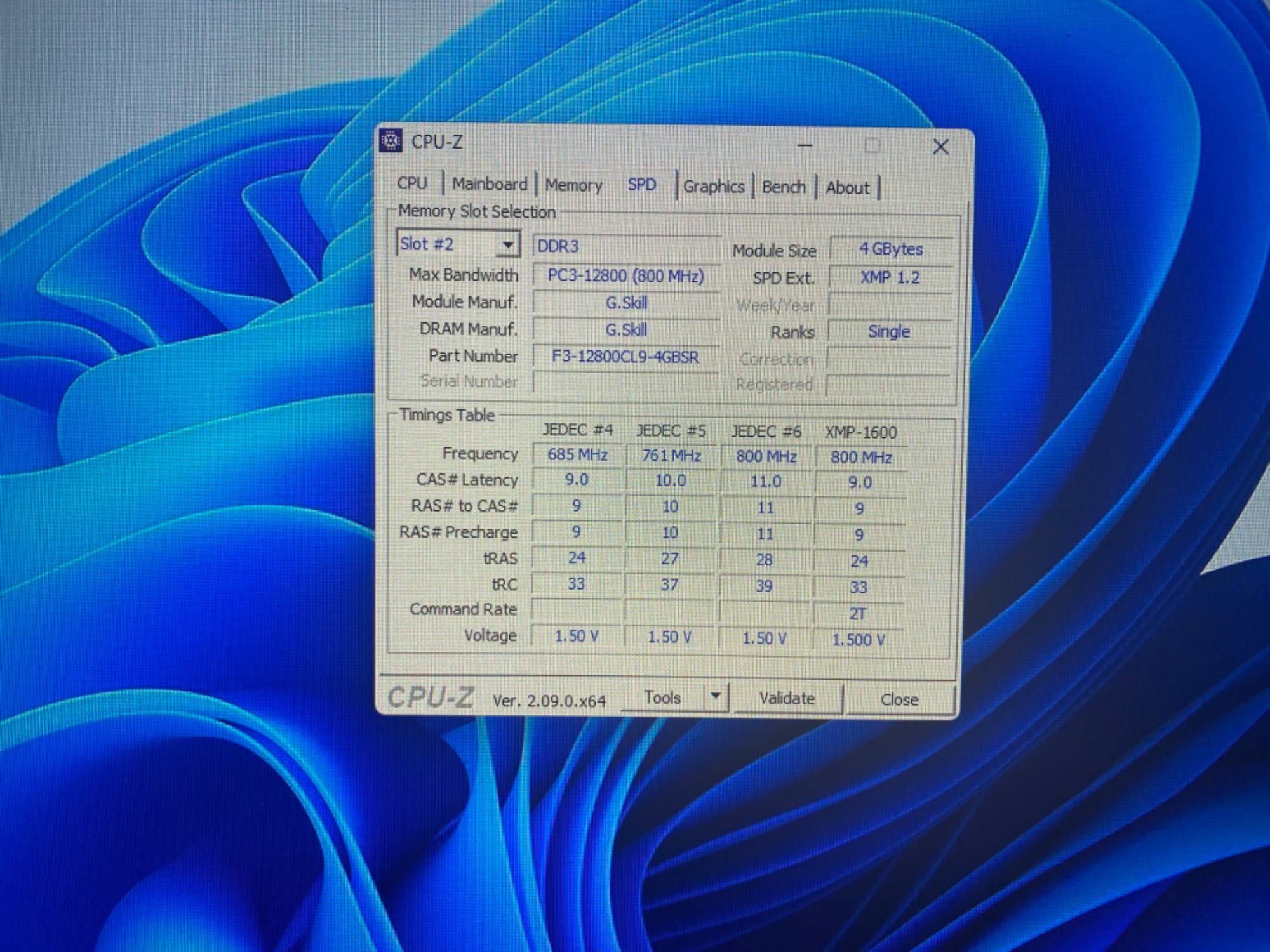Click the JEDEC #5 column header
Image resolution: width=1270 pixels, height=952 pixels.
click(671, 431)
